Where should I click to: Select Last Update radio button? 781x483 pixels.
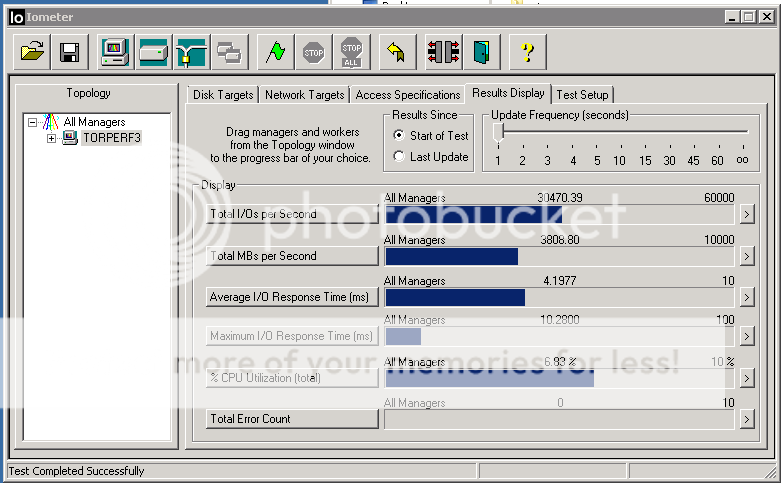tap(398, 156)
